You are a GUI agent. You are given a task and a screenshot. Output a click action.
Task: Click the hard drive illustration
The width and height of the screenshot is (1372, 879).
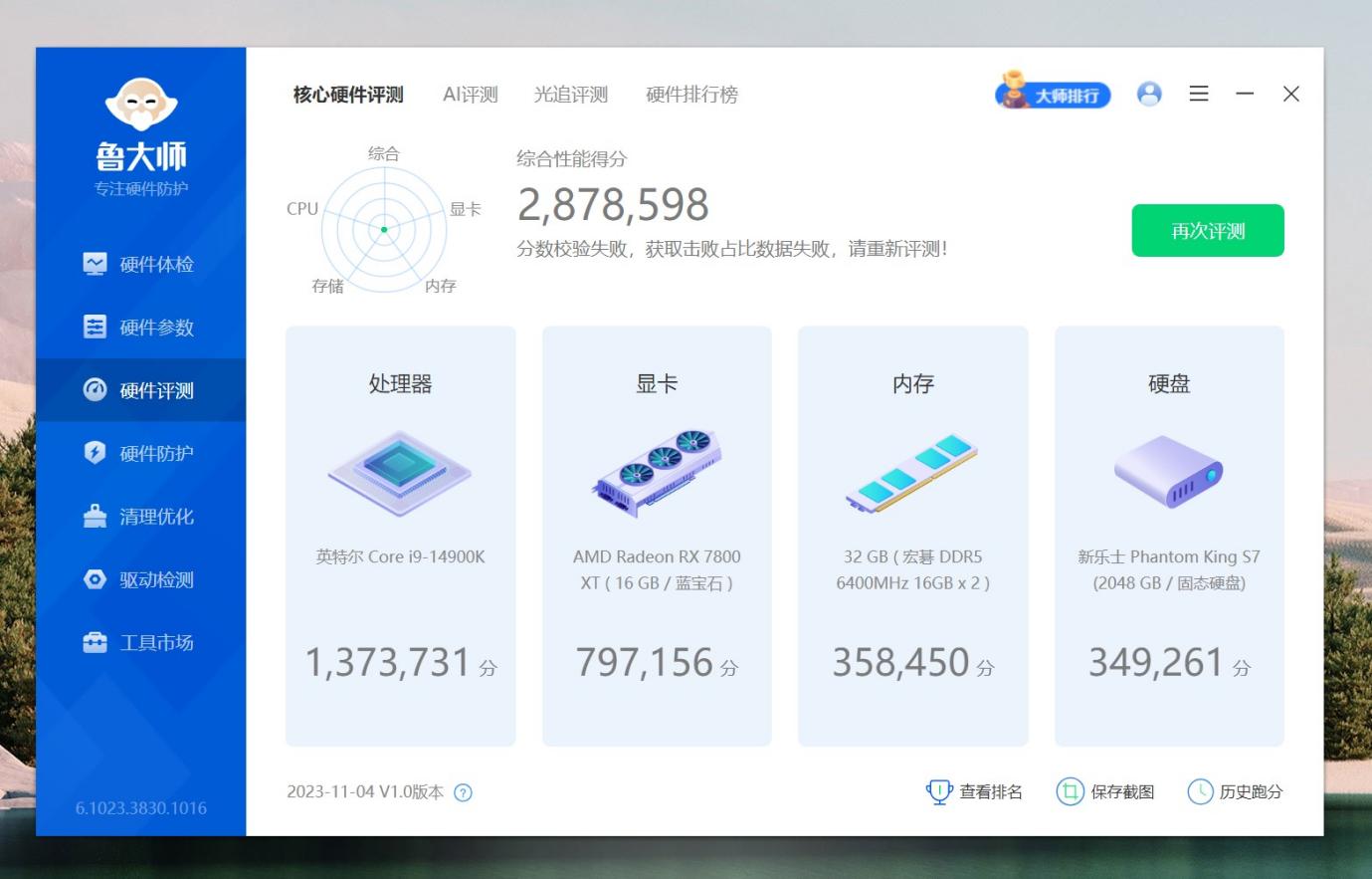point(1169,472)
